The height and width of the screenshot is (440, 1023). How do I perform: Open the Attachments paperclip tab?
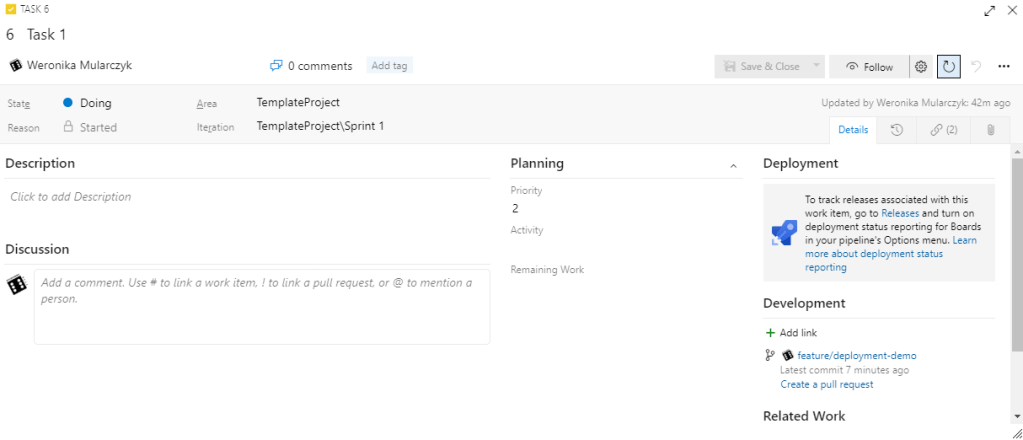[990, 130]
